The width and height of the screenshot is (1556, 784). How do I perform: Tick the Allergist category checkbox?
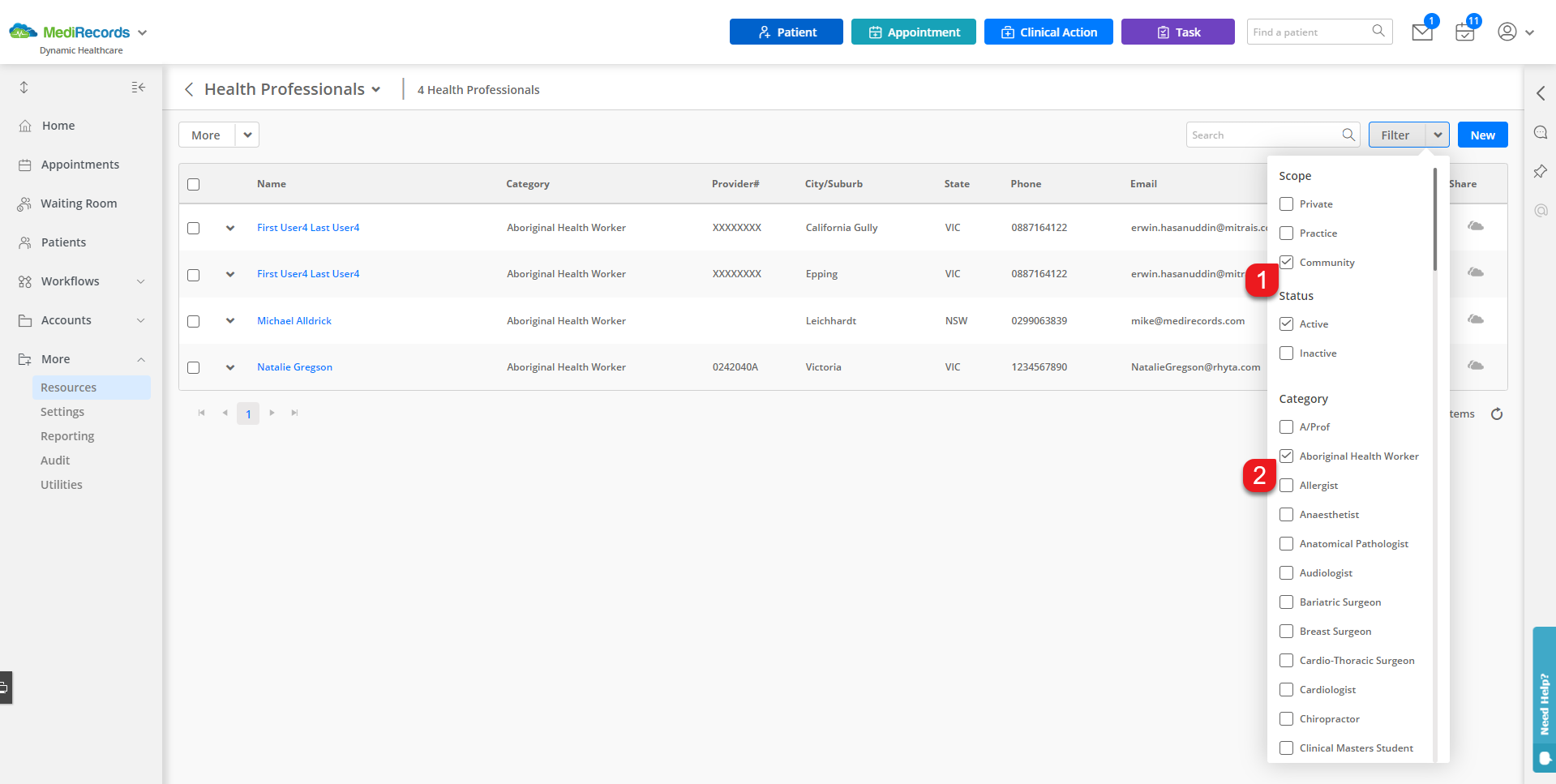click(x=1286, y=485)
